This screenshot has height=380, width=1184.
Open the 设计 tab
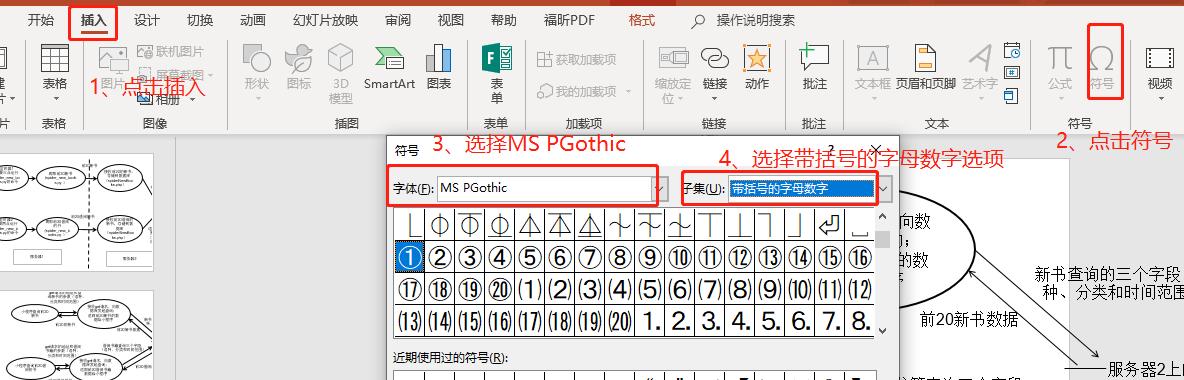pos(146,21)
